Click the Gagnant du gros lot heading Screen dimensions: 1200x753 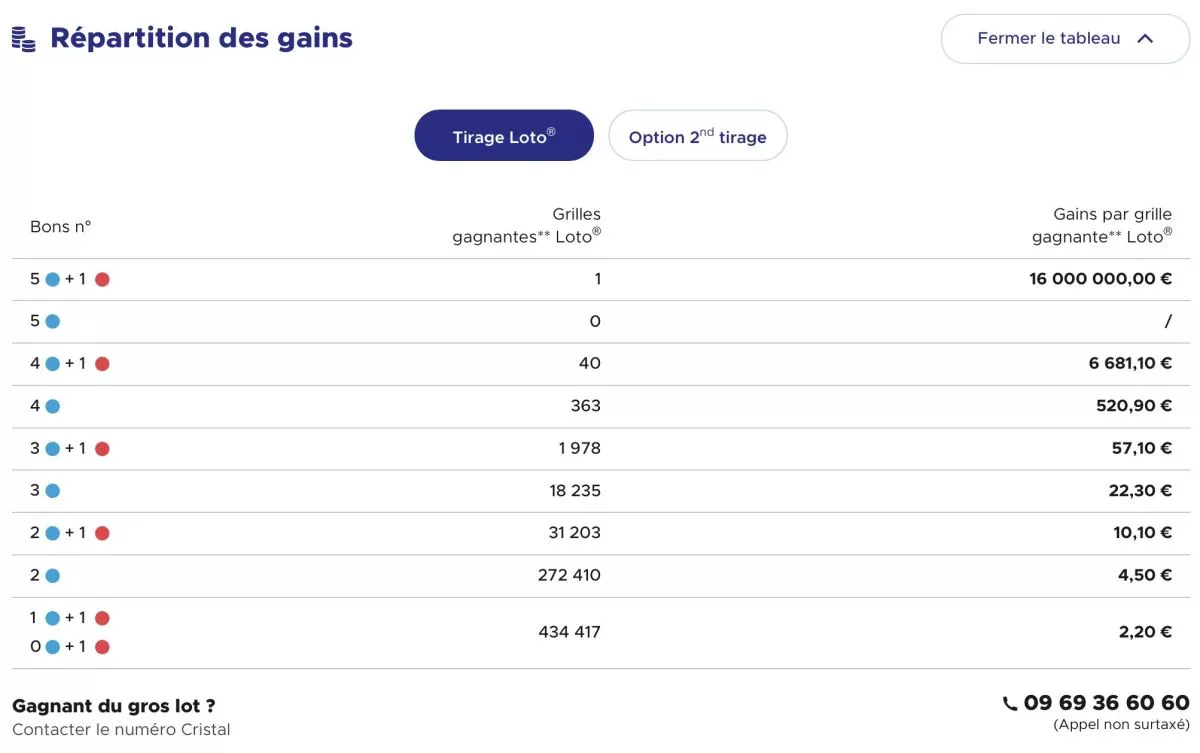click(113, 706)
